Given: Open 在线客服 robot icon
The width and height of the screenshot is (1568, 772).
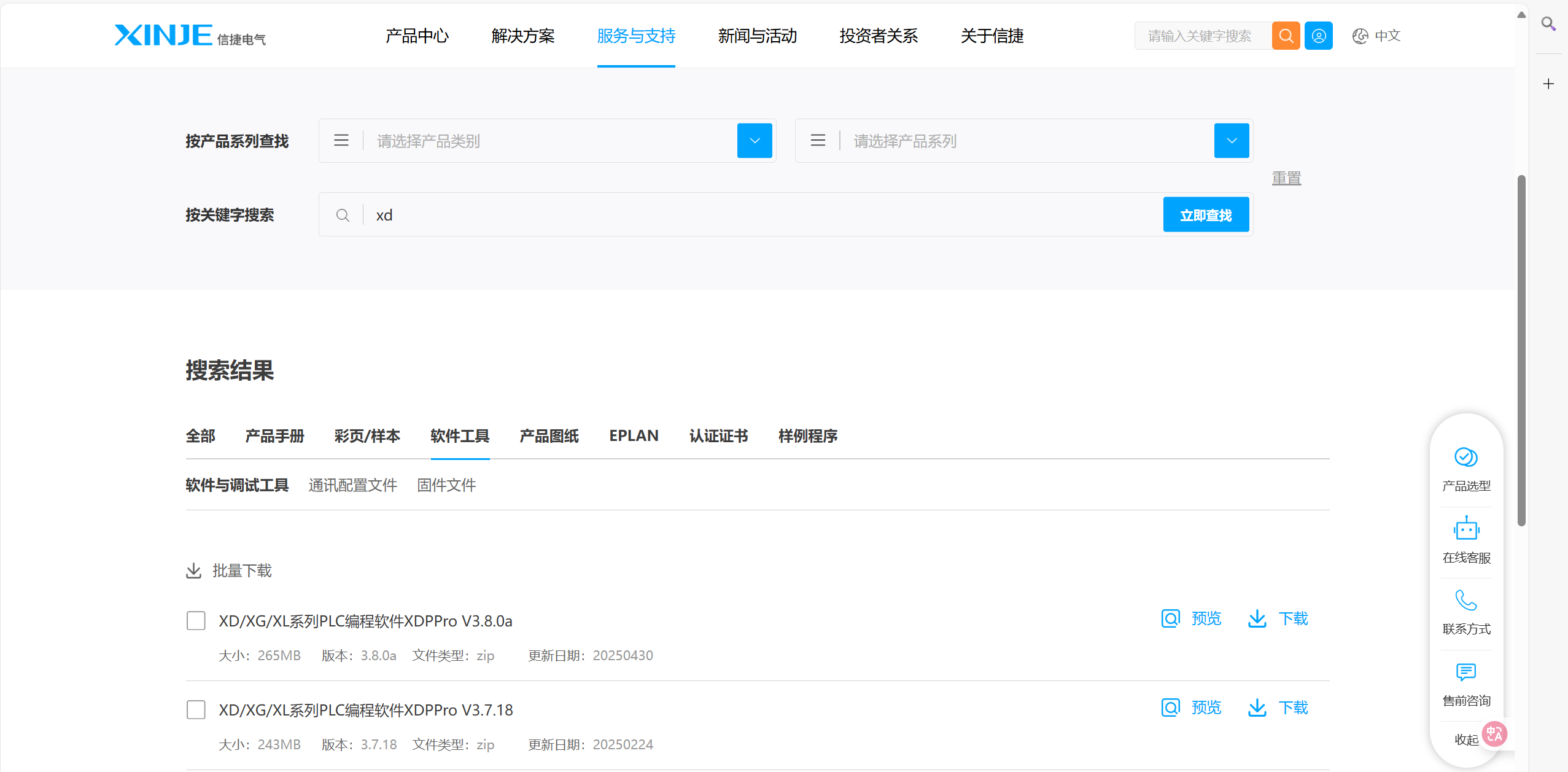Looking at the screenshot, I should pyautogui.click(x=1466, y=528).
